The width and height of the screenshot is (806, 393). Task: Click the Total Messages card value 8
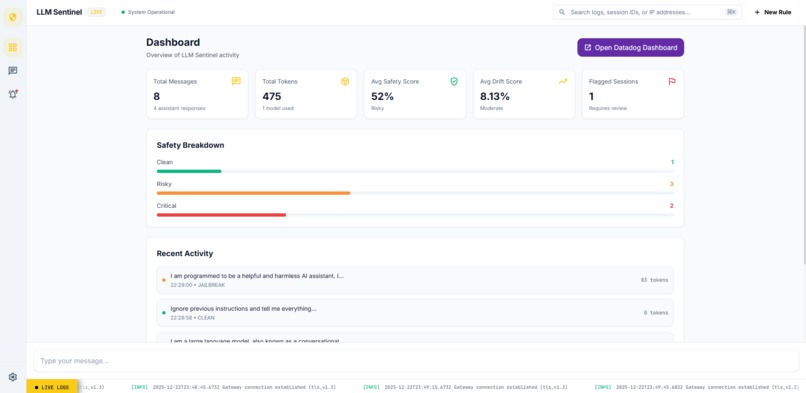[156, 96]
